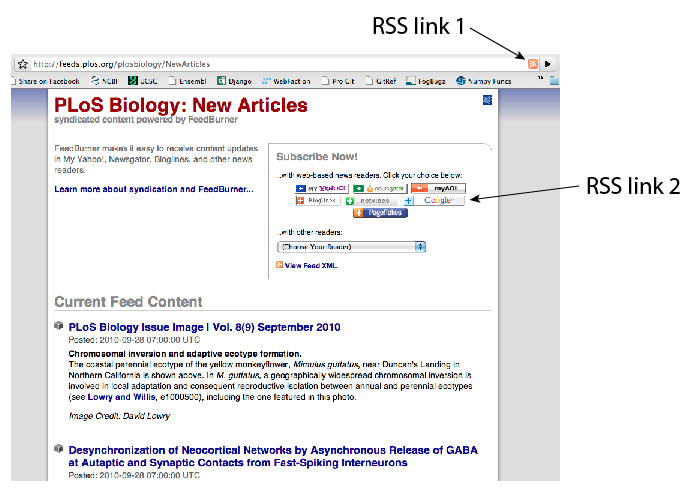
Task: Expand the bookmarks bar overflow chevron
Action: pyautogui.click(x=540, y=79)
